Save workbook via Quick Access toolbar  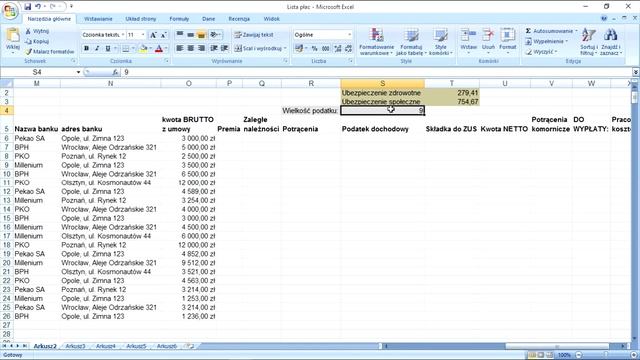(27, 7)
